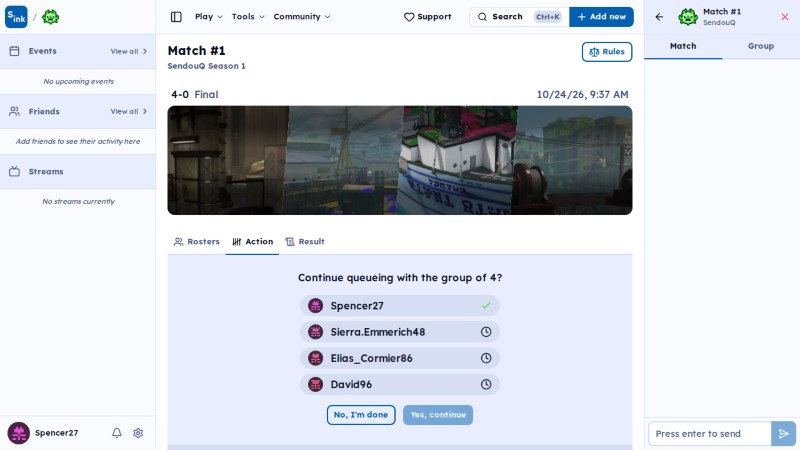Click the Streams section header
Screen dimensions: 800x450
click(78, 171)
